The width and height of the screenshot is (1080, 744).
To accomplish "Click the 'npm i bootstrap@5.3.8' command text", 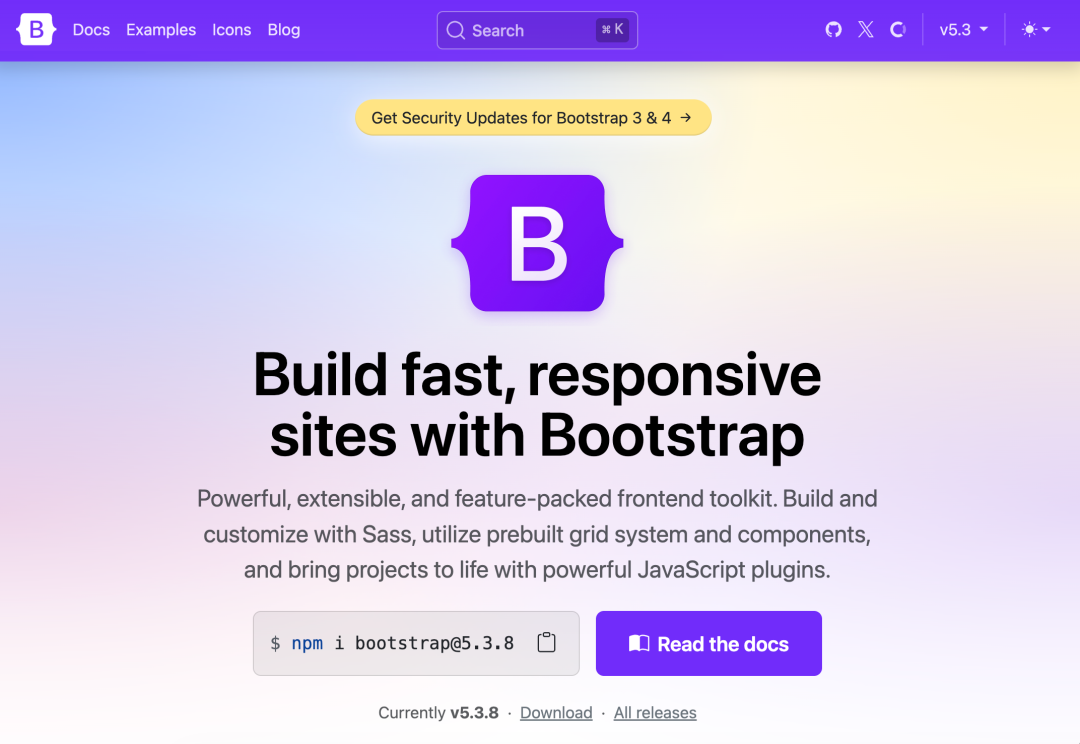I will (403, 643).
